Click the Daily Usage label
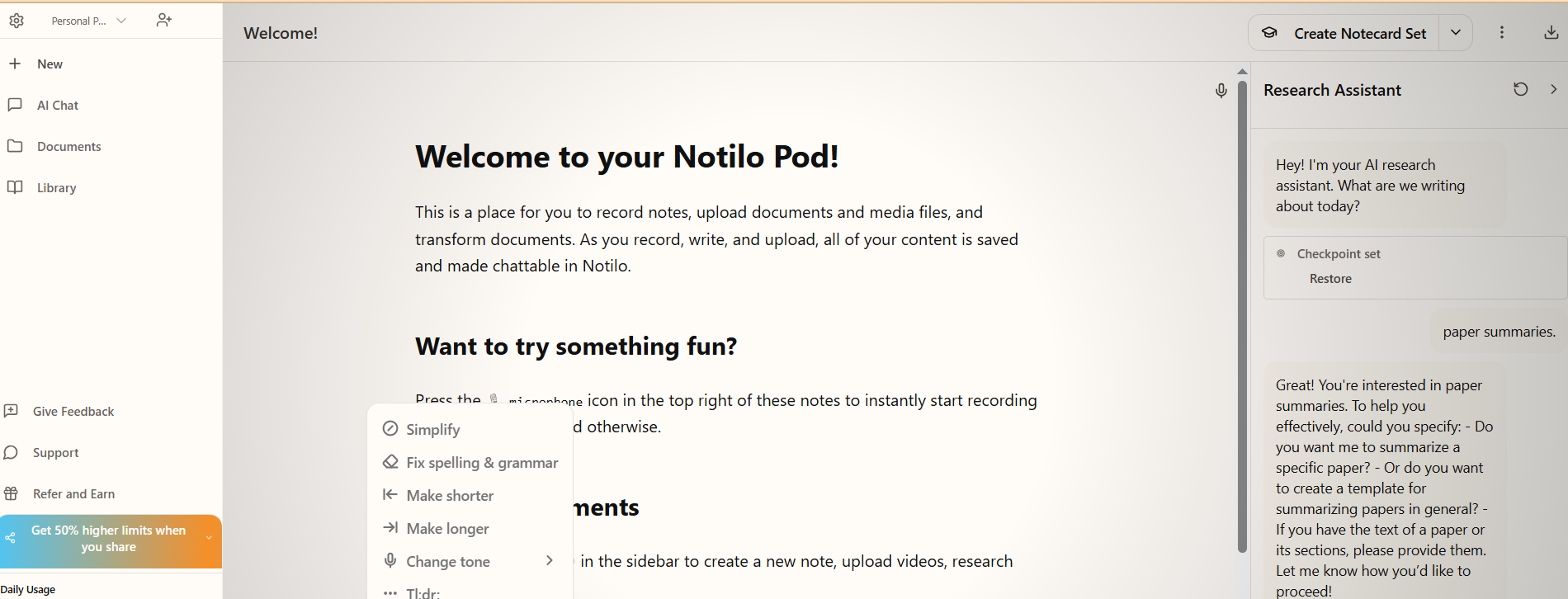This screenshot has width=1568, height=599. pos(28,589)
